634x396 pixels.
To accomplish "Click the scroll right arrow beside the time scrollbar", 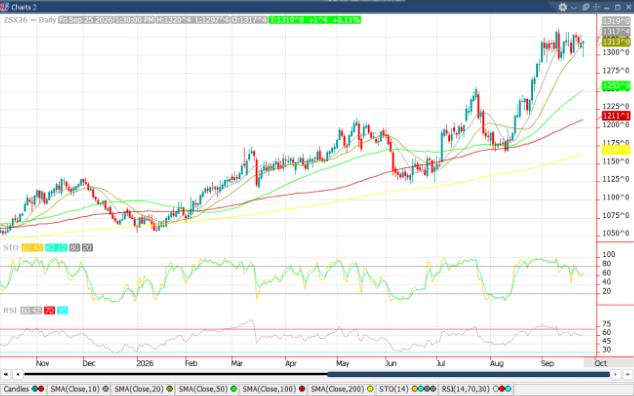I will (615, 374).
